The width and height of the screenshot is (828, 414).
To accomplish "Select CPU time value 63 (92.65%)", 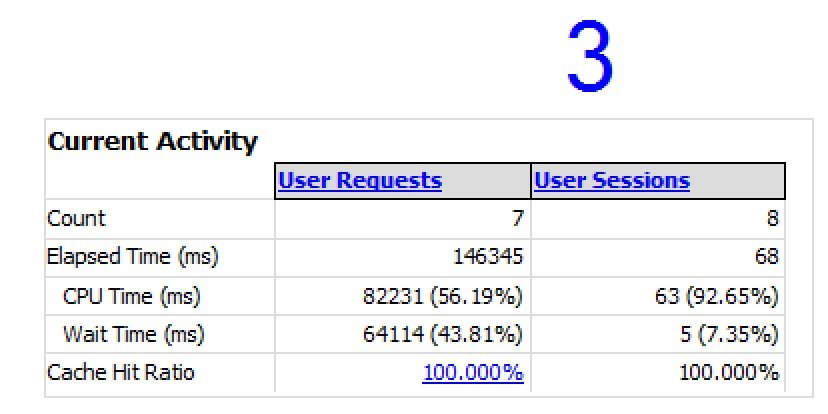I will click(717, 296).
